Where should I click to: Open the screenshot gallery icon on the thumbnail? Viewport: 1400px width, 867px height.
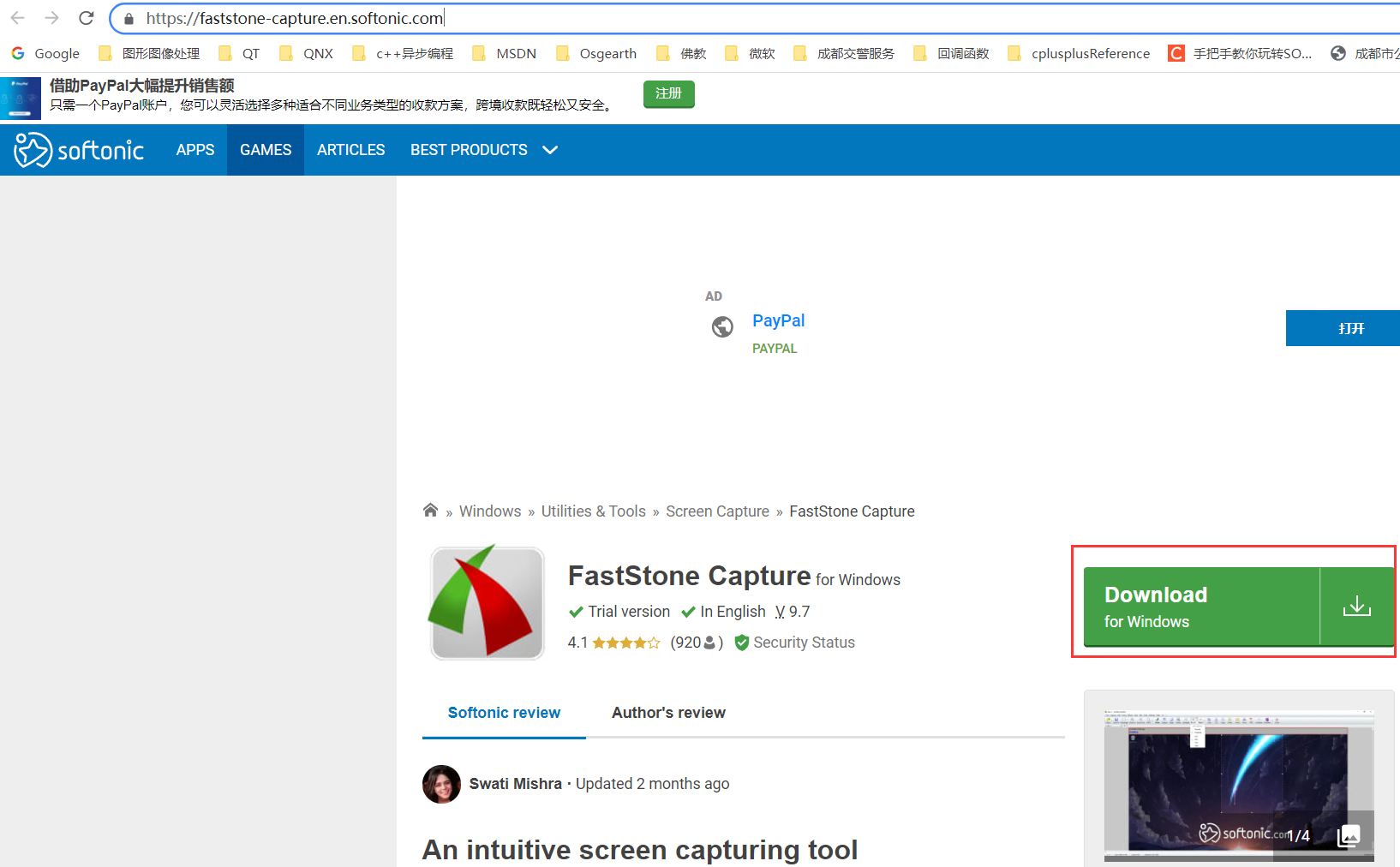(x=1349, y=835)
